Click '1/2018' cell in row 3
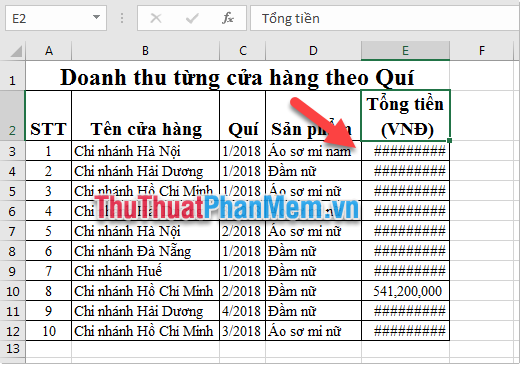The width and height of the screenshot is (522, 366). tap(243, 151)
